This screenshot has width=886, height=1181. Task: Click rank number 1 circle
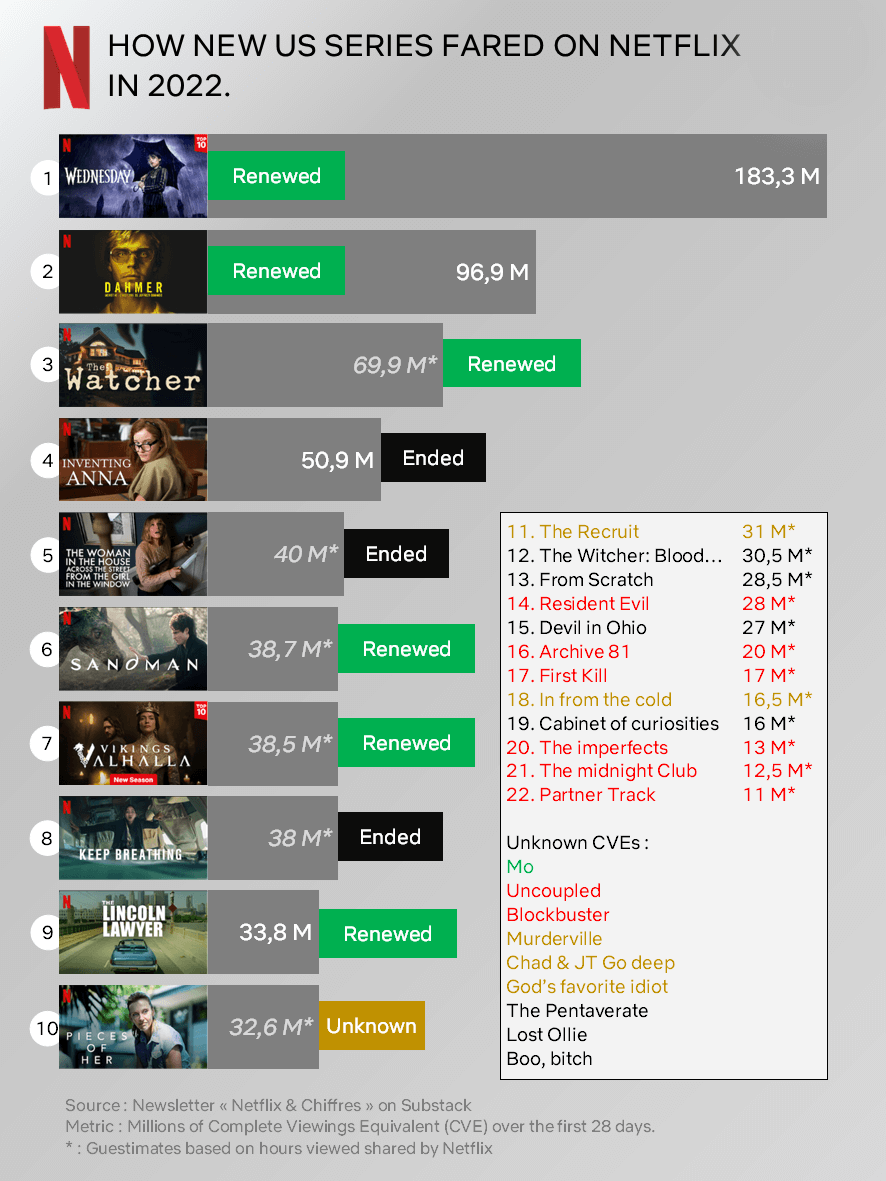tap(47, 179)
